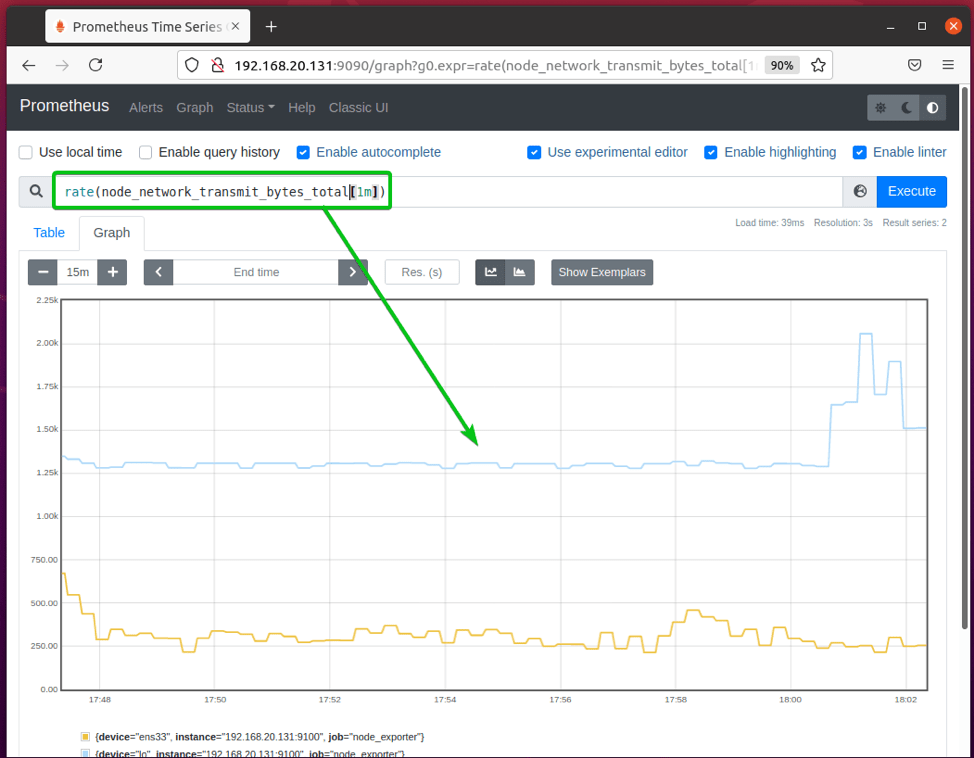Minimize the browser window
The image size is (974, 758).
(890, 27)
